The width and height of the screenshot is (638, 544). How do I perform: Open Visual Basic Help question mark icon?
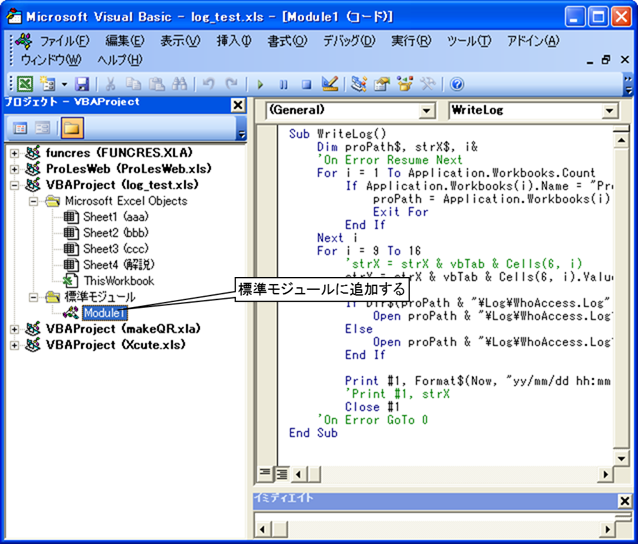coord(457,84)
